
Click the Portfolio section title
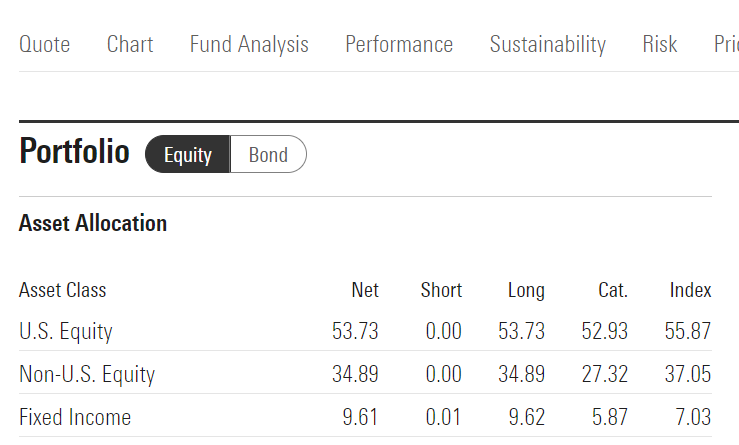[x=74, y=152]
